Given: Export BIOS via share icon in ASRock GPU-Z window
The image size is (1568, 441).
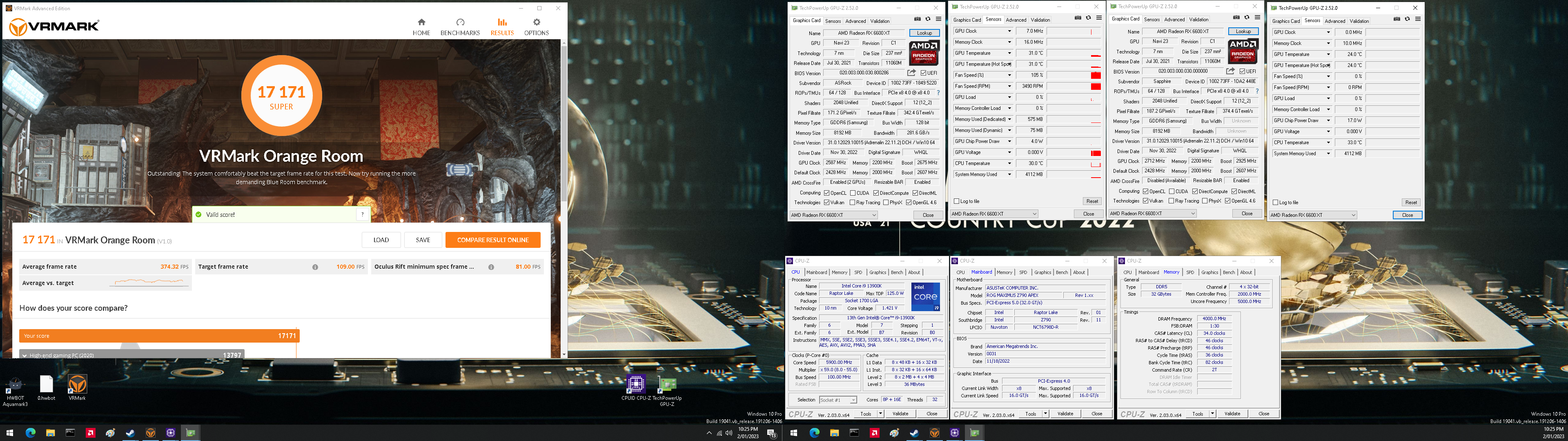Looking at the screenshot, I should (x=911, y=73).
